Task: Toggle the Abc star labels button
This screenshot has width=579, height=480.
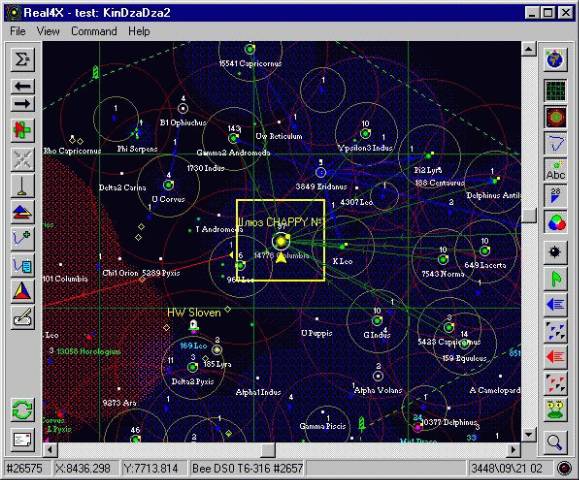Action: tap(555, 170)
